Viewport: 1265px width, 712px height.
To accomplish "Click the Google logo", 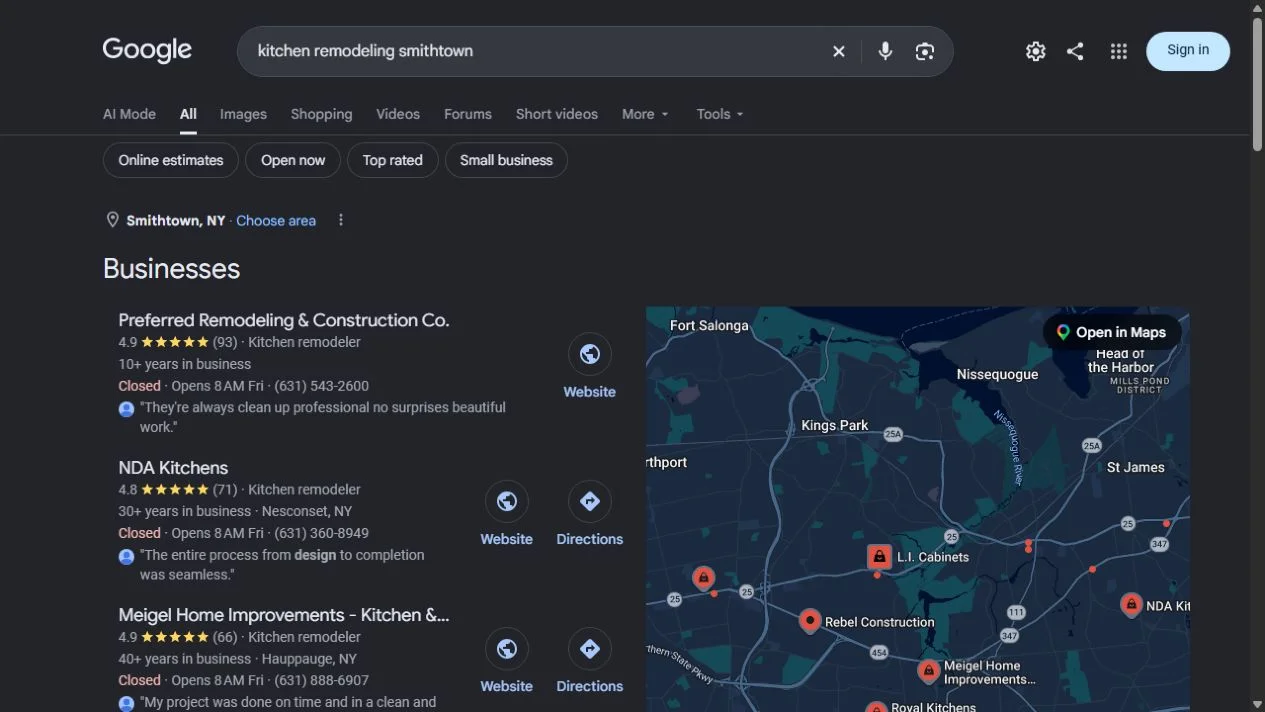I will pos(147,50).
